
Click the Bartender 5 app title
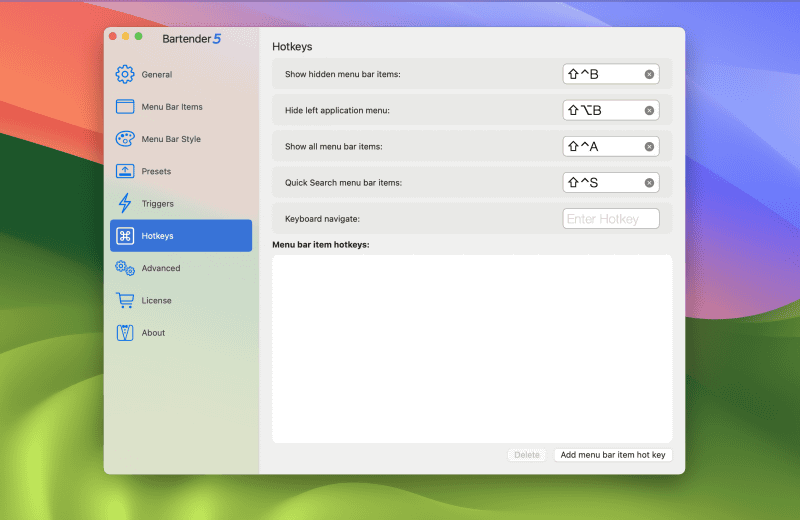tap(191, 39)
